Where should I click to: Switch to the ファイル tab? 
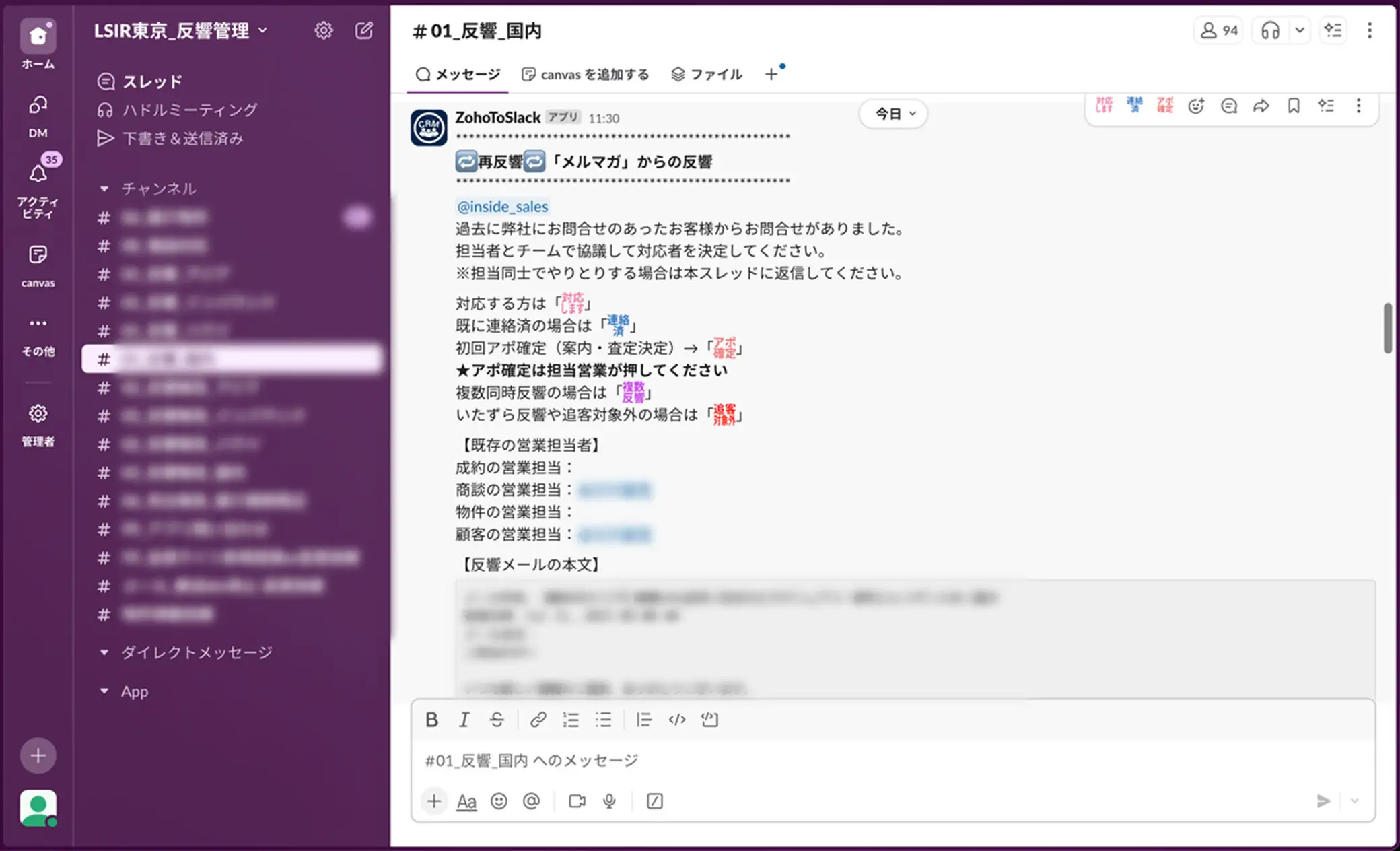[707, 74]
